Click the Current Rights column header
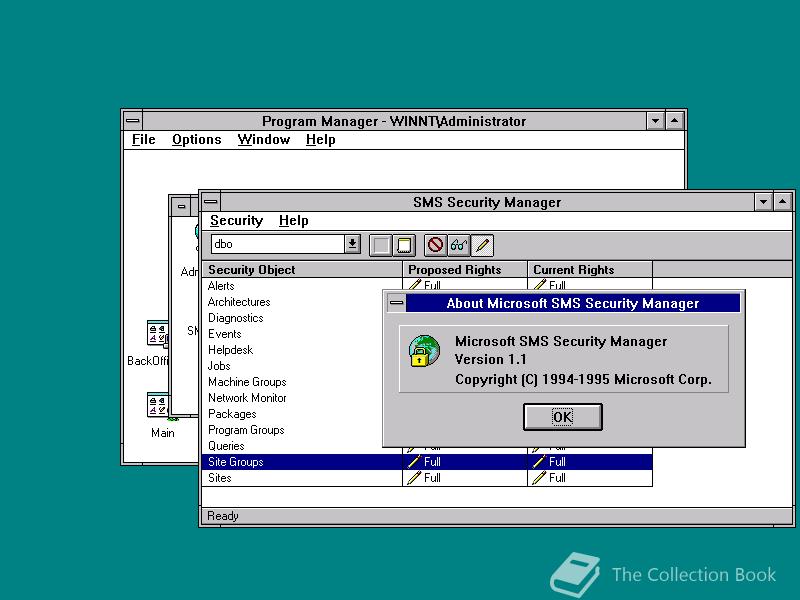800x600 pixels. (590, 269)
